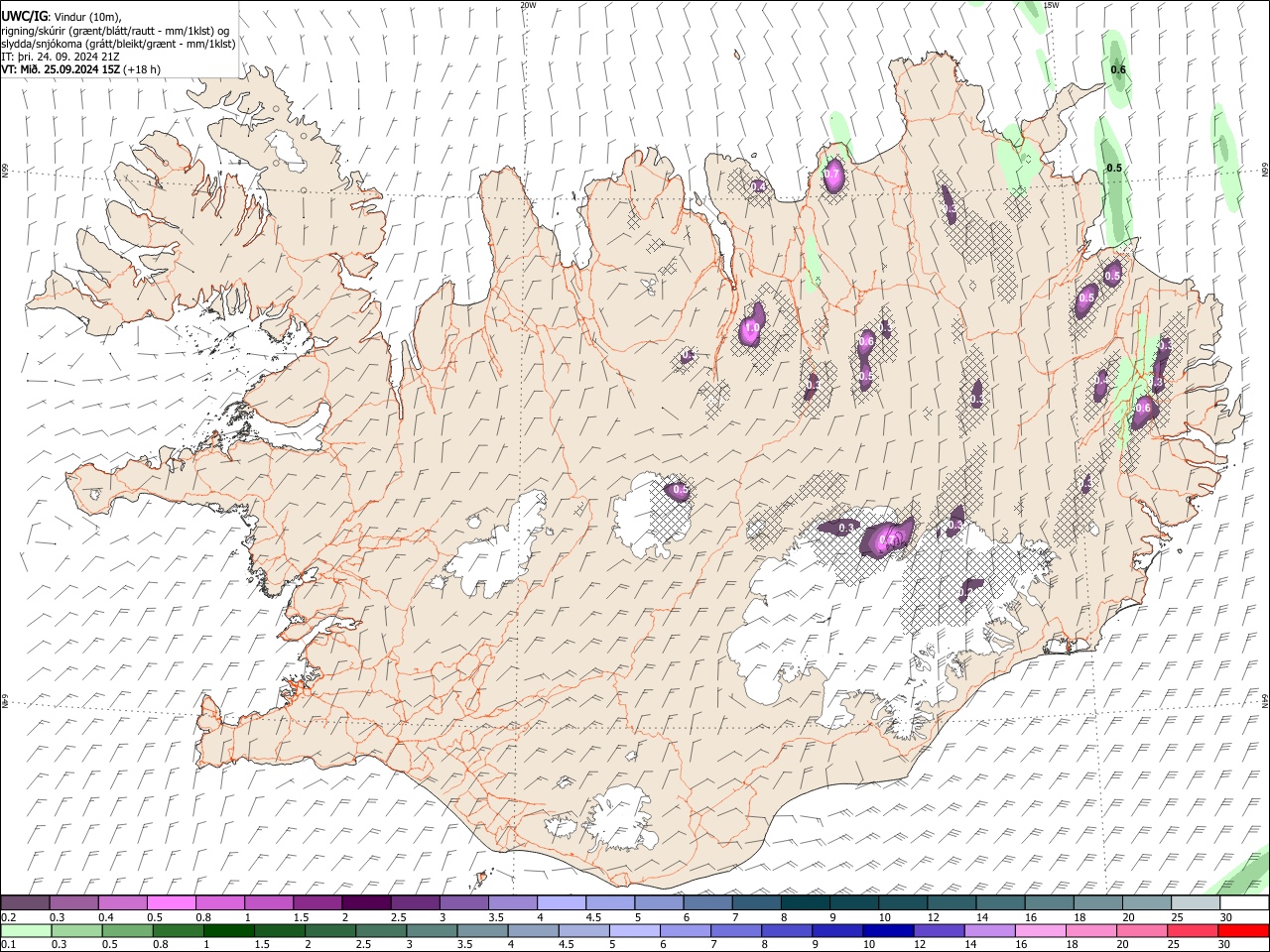Screen dimensions: 1270x952
Task: Click the bright red 30 swatch in lower legend row
Action: [x=1242, y=930]
